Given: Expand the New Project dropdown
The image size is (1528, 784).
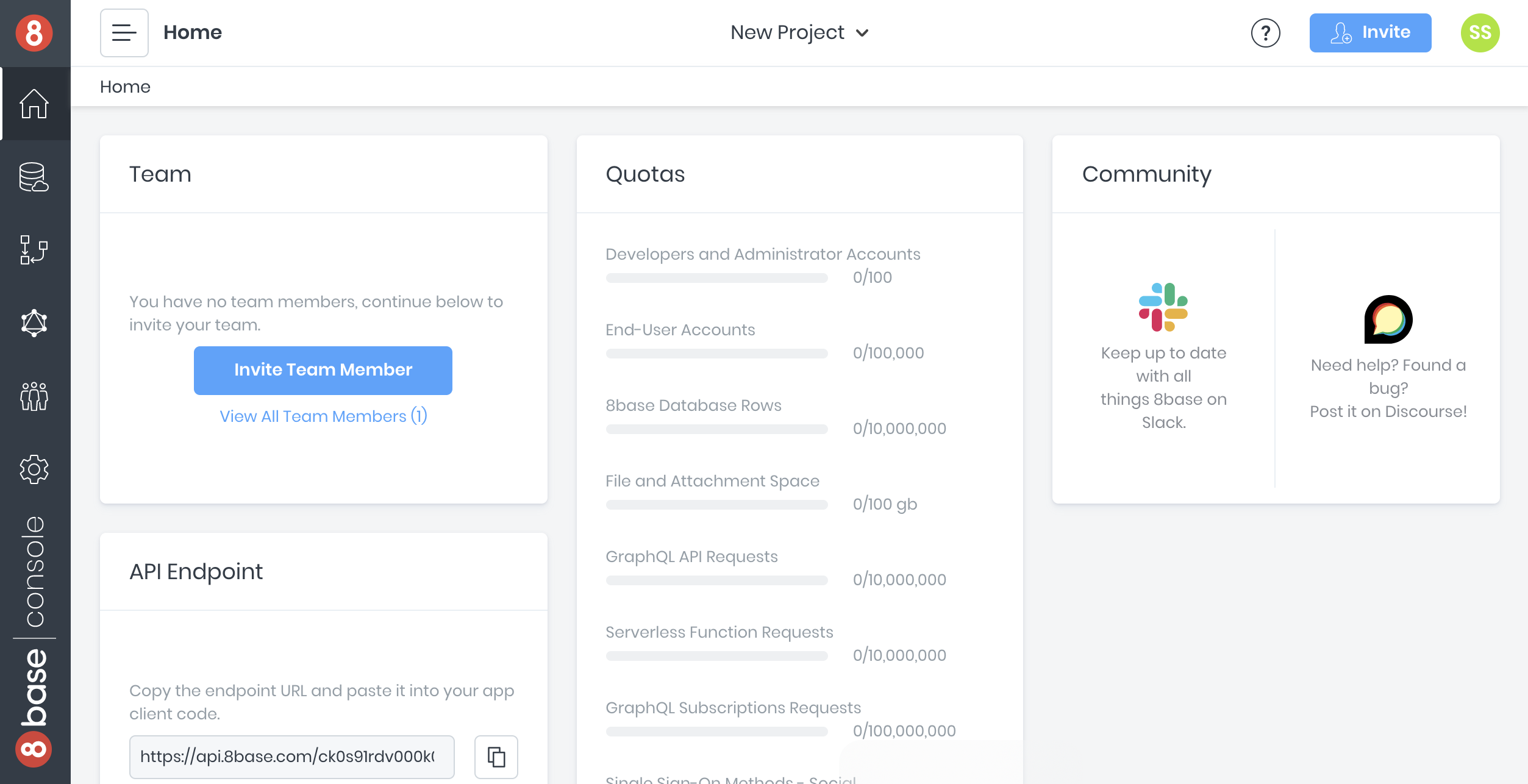Looking at the screenshot, I should coord(799,33).
